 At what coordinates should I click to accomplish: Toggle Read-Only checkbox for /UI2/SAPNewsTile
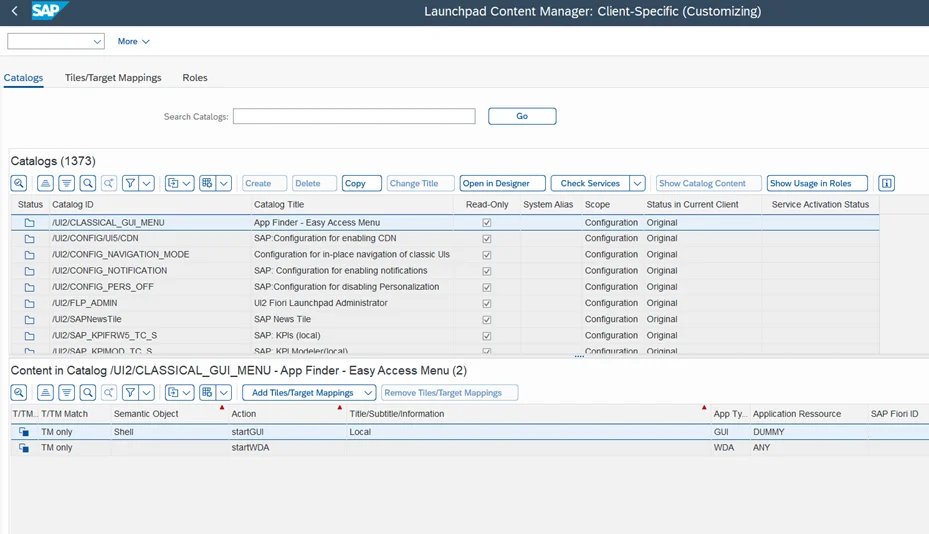coord(486,319)
